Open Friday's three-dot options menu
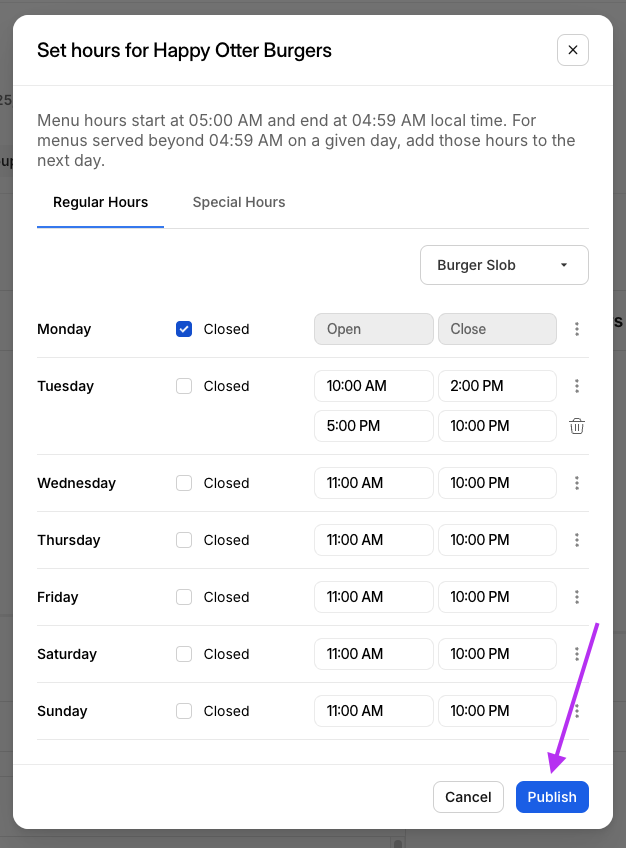Screen dimensions: 626x848 click(577, 597)
